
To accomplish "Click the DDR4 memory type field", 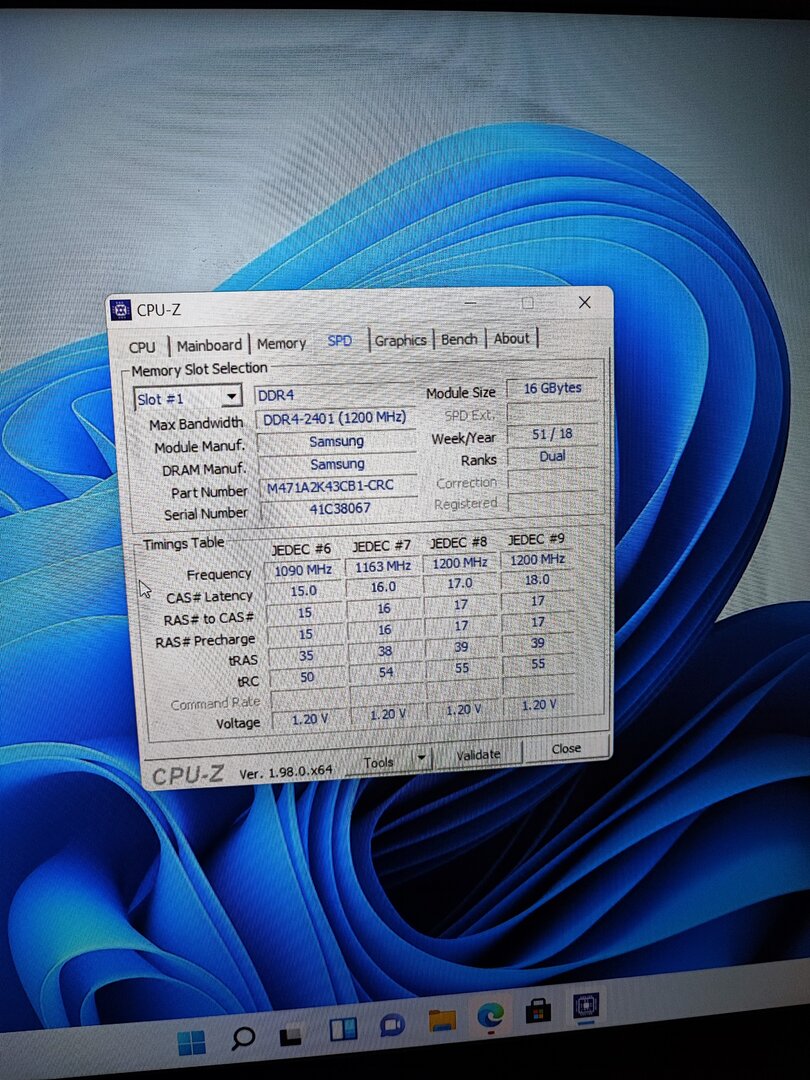I will pos(335,395).
